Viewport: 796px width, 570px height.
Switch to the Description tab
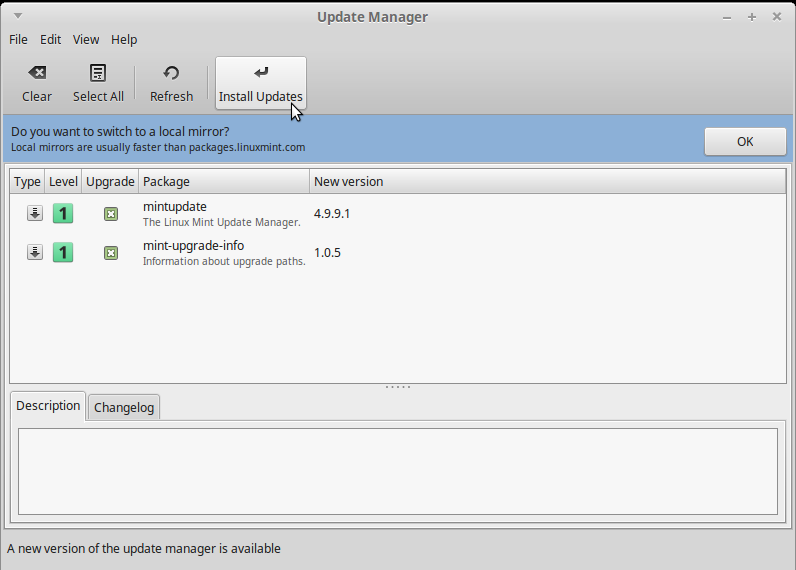[48, 406]
